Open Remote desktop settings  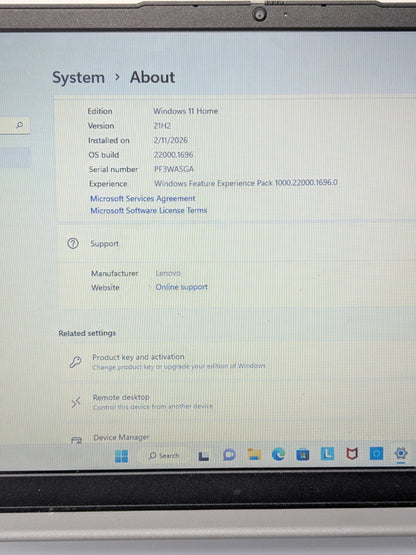tap(237, 402)
